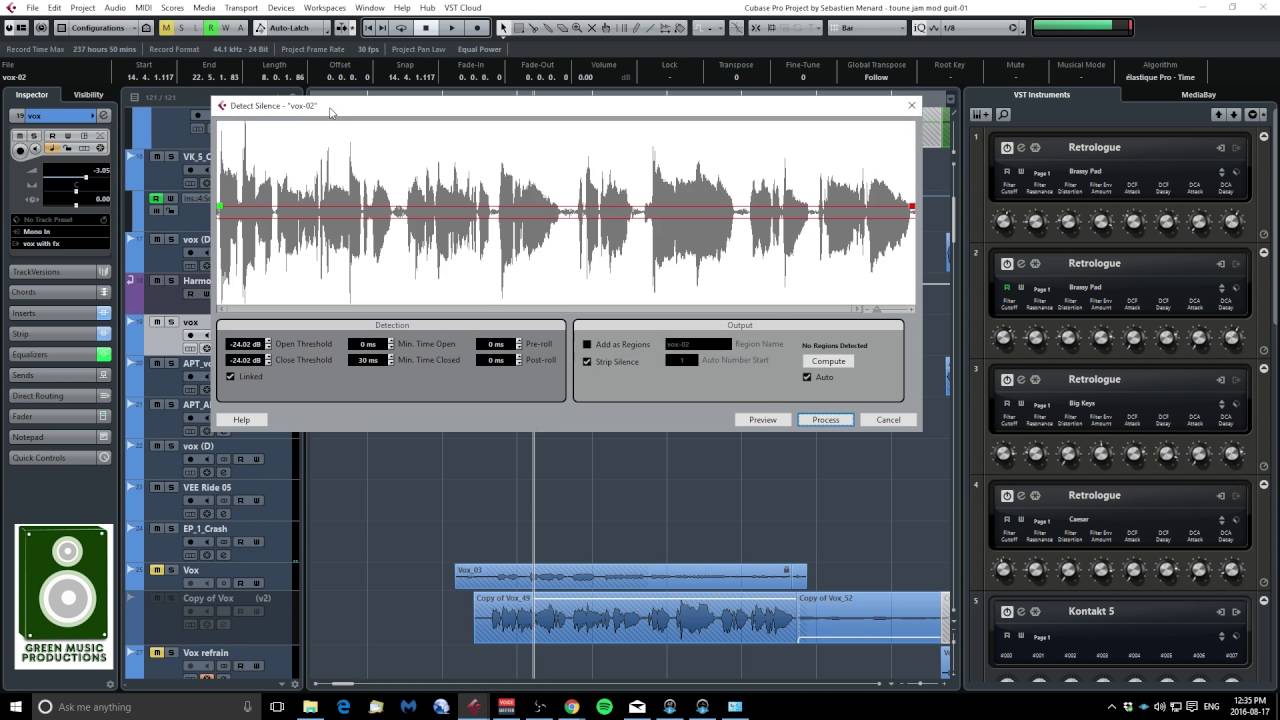Image resolution: width=1280 pixels, height=720 pixels.
Task: Click the Post-roll value field
Action: [495, 360]
